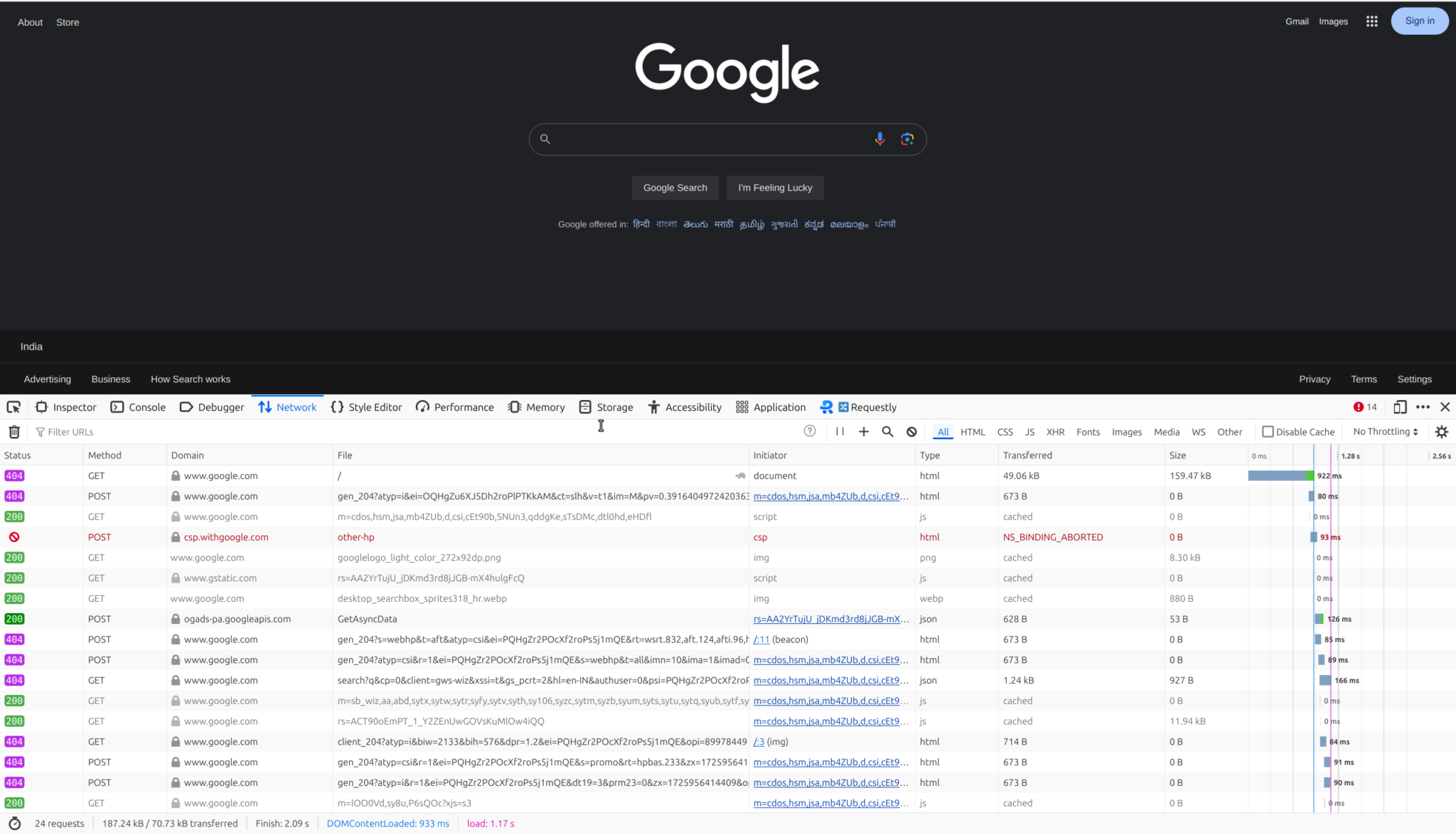This screenshot has width=1456, height=837.
Task: Toggle Responsive Design Mode
Action: pyautogui.click(x=1399, y=406)
